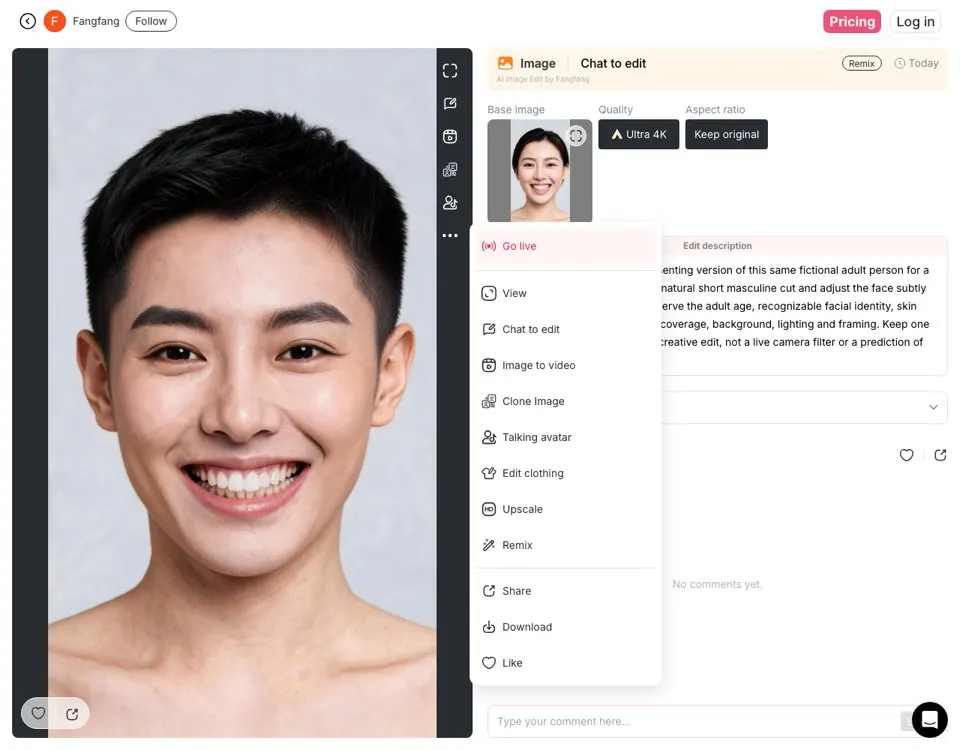Screen dimensions: 960x750
Task: Choose Like in the options menu
Action: point(566,663)
